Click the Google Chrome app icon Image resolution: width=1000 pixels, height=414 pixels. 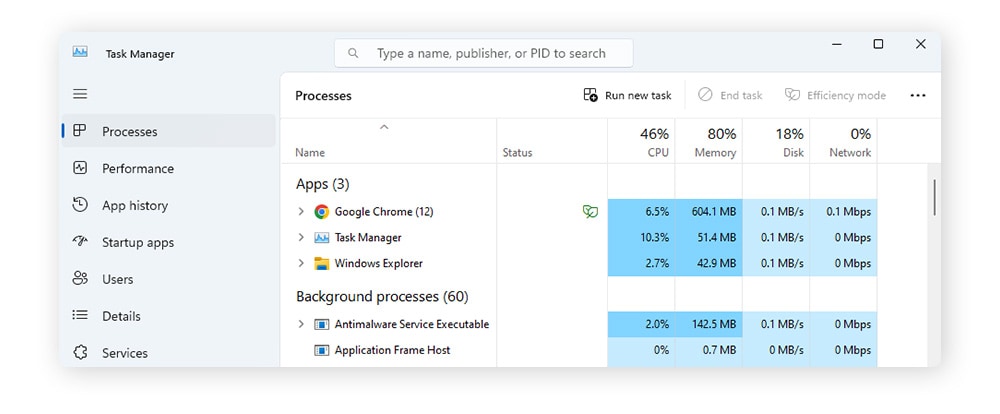coord(321,211)
